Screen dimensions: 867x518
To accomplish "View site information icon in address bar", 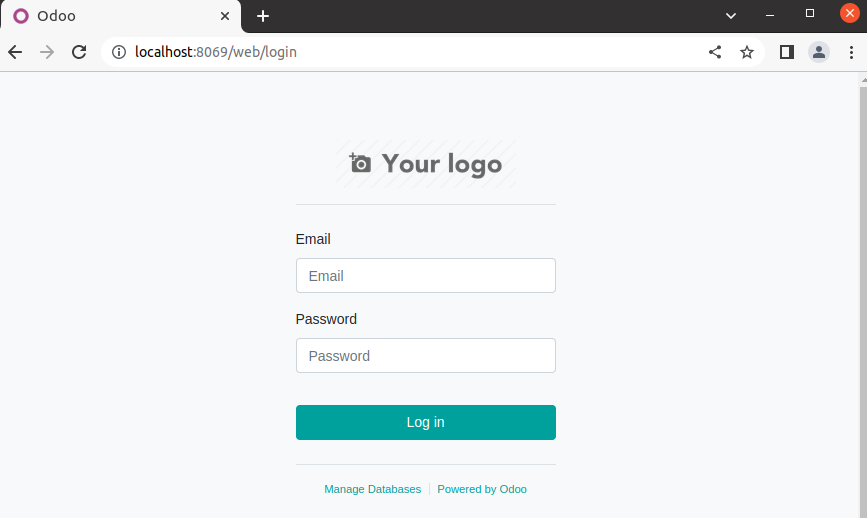I will (119, 52).
